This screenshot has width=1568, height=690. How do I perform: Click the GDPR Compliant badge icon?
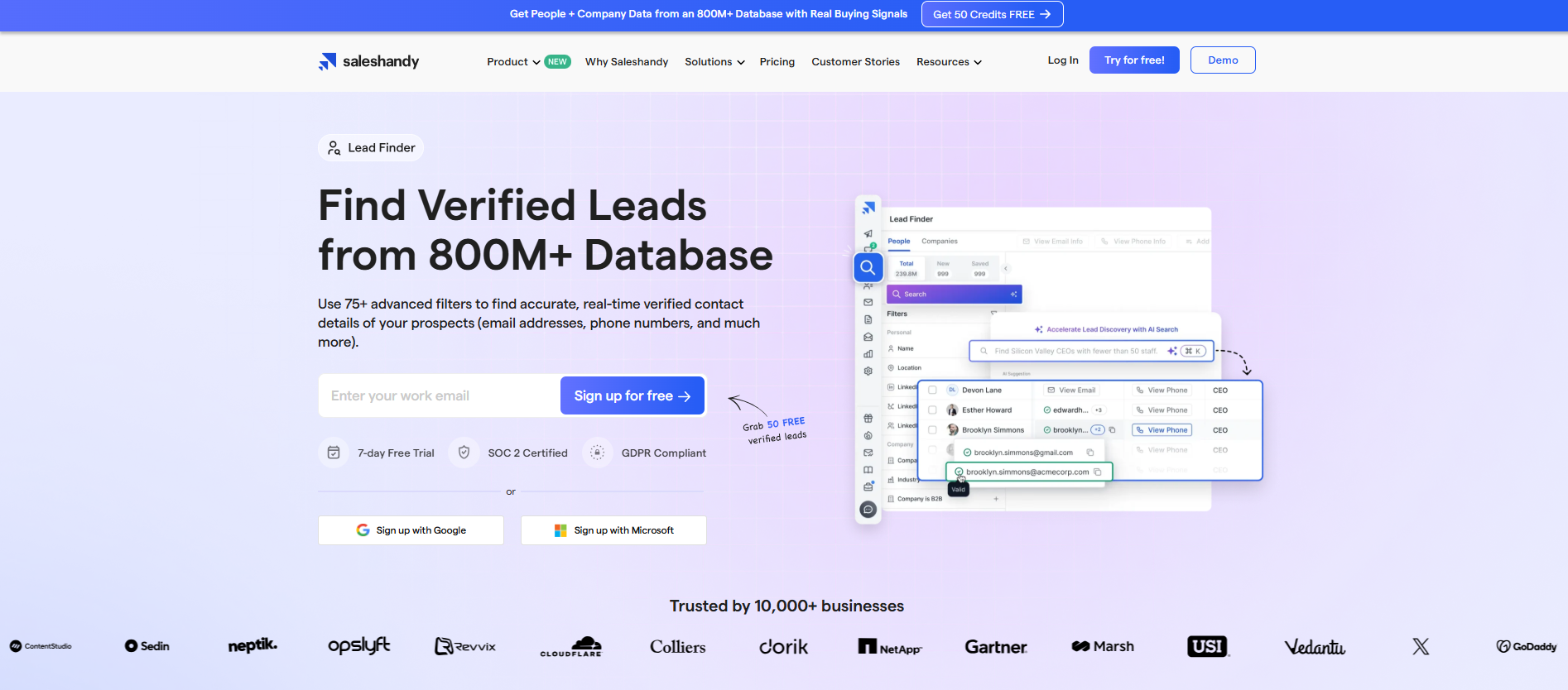pos(597,453)
